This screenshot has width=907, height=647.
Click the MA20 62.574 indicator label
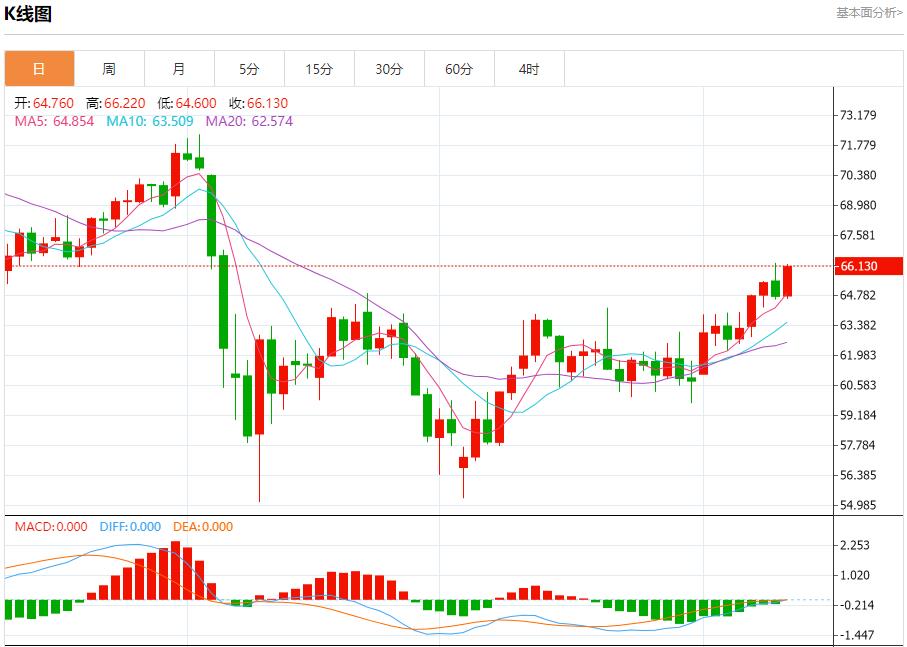pos(249,121)
